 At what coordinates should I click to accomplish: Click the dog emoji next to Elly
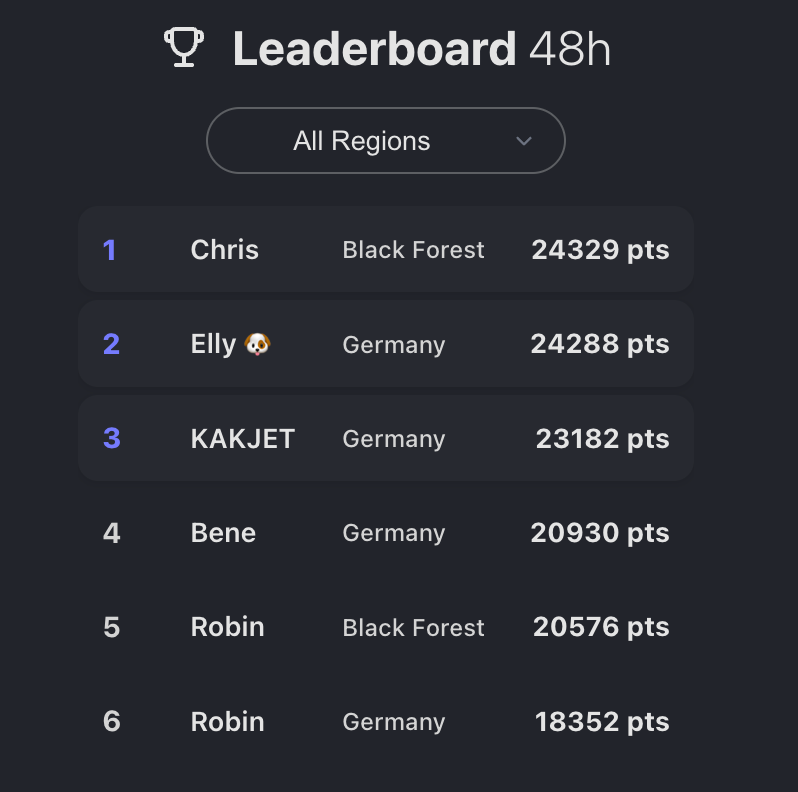(x=258, y=344)
